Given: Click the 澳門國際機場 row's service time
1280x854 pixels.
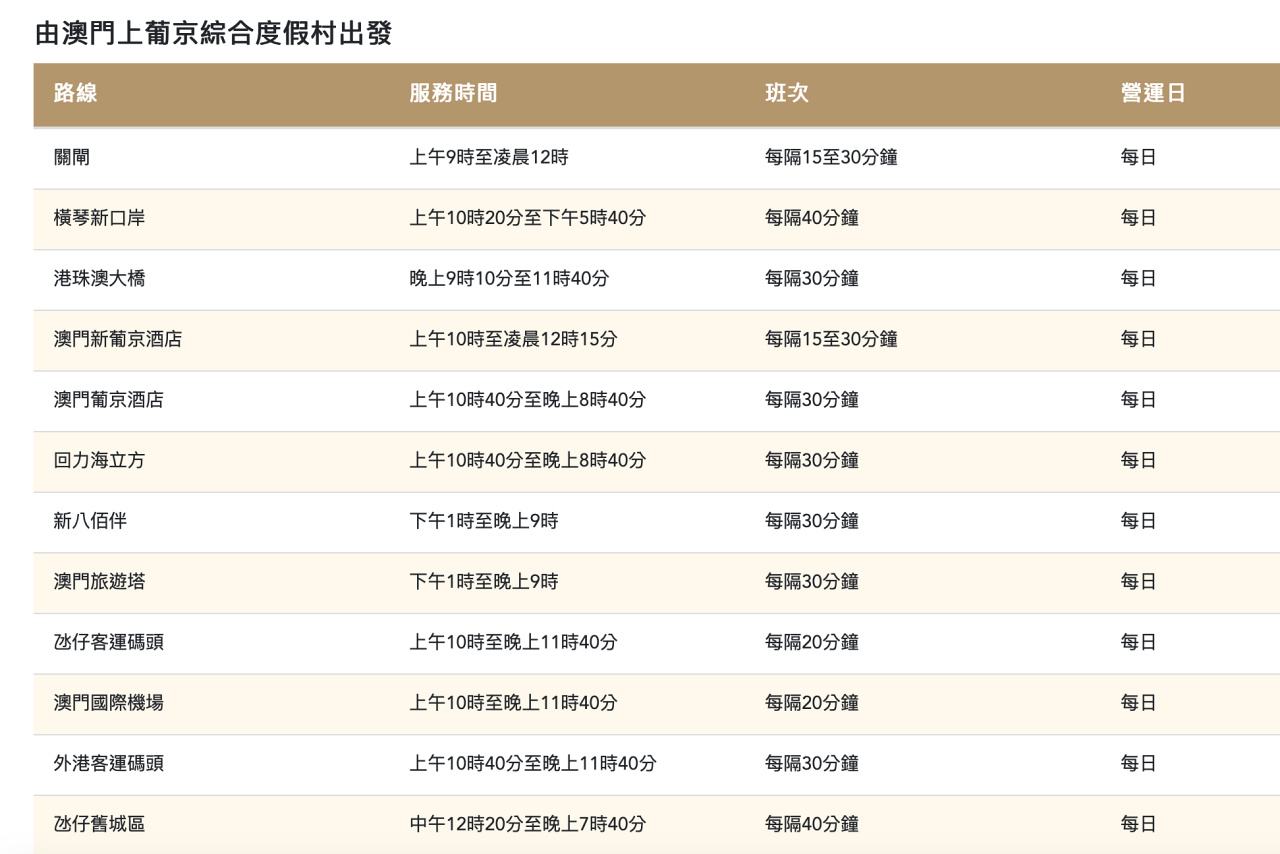Looking at the screenshot, I should point(513,703).
